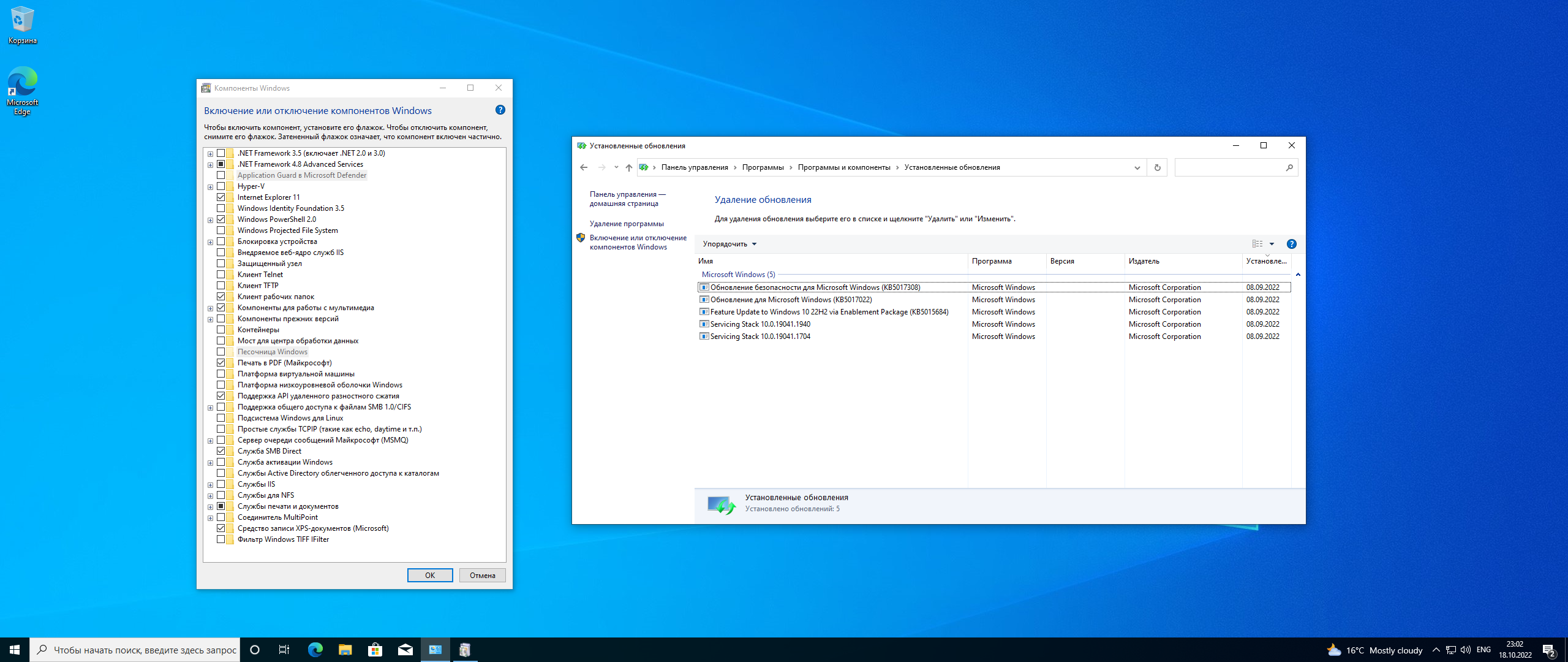This screenshot has width=1568, height=662.
Task: Enable the Hyper-V checkbox
Action: tap(221, 186)
